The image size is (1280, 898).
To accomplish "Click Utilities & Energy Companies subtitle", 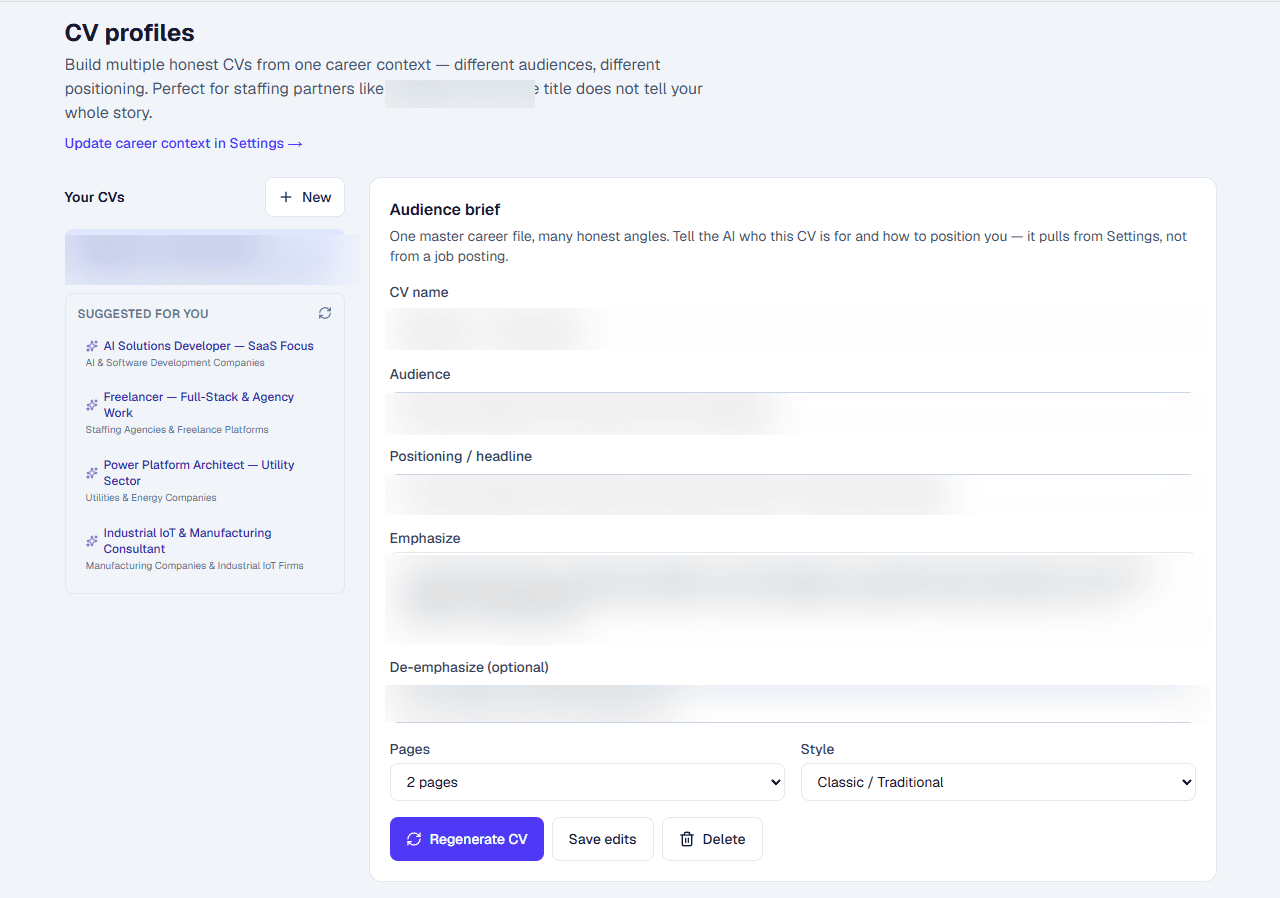I will (x=151, y=498).
